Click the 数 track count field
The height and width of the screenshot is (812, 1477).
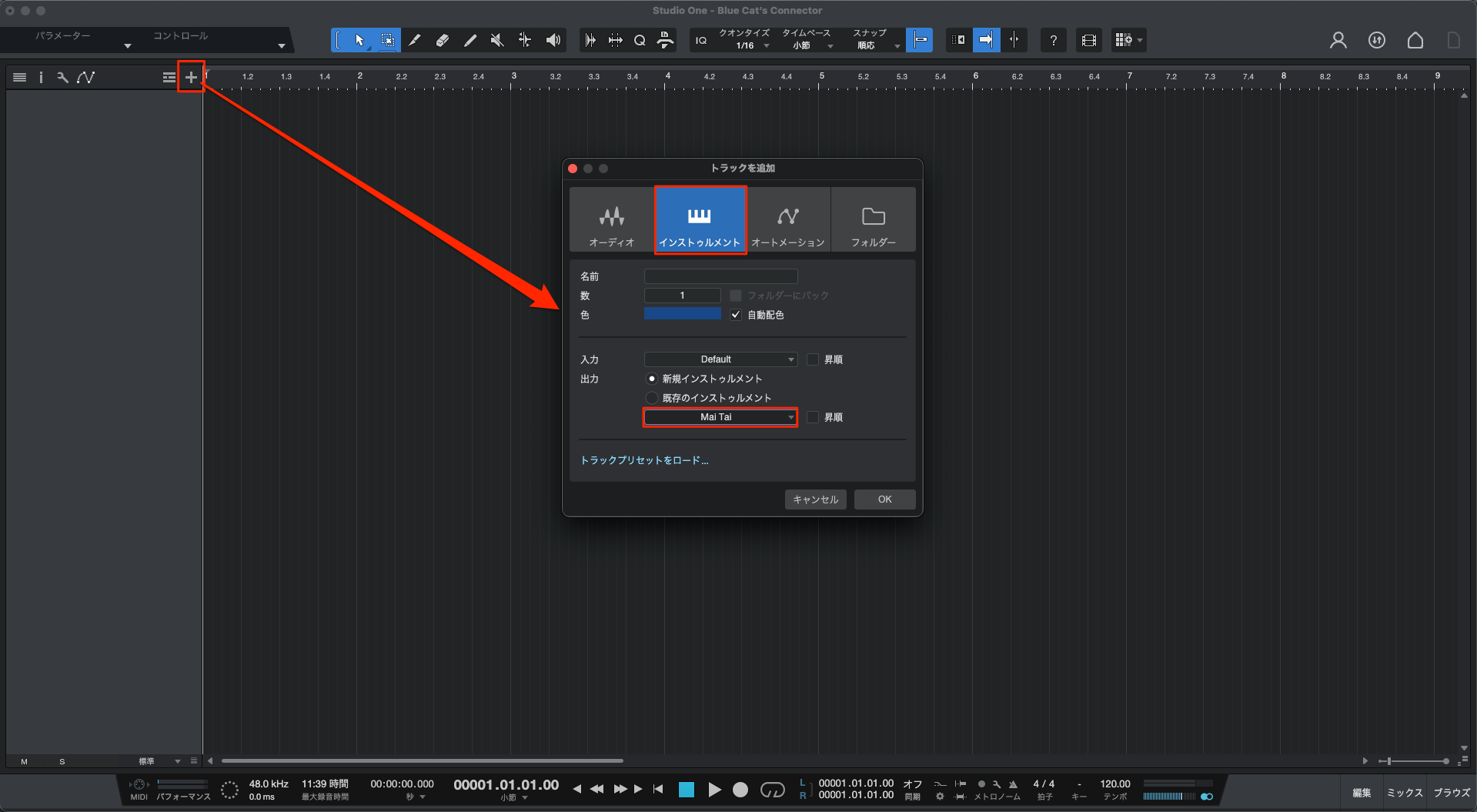[x=682, y=296]
